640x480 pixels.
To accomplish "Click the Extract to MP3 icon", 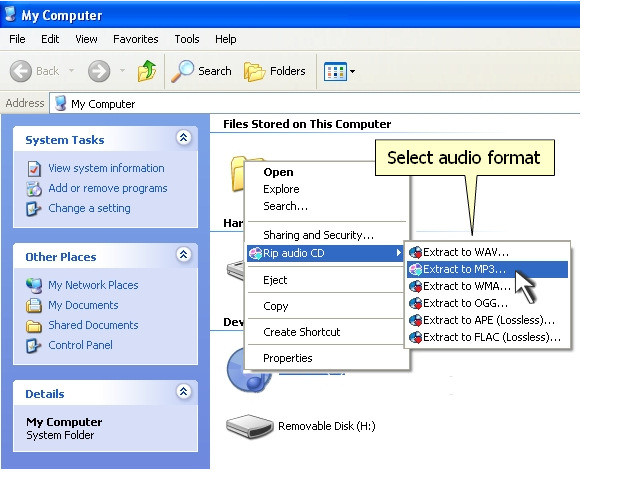I will tap(416, 269).
